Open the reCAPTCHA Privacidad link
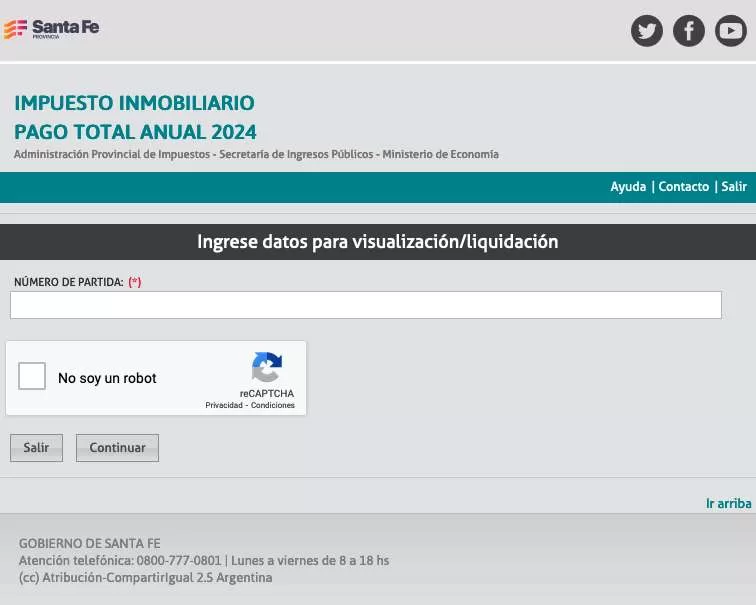Image resolution: width=756 pixels, height=605 pixels. tap(224, 405)
